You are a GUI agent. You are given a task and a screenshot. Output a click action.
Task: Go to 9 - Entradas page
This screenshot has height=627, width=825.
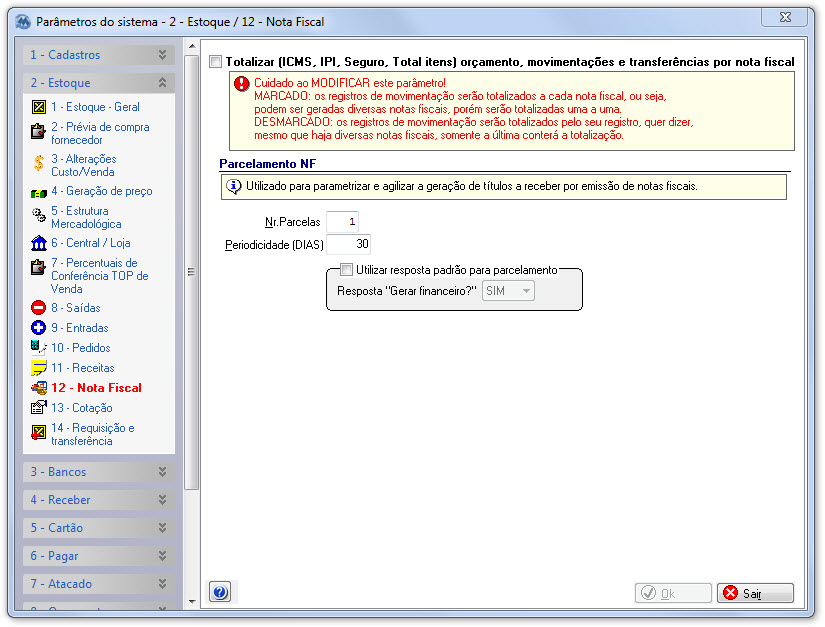79,328
